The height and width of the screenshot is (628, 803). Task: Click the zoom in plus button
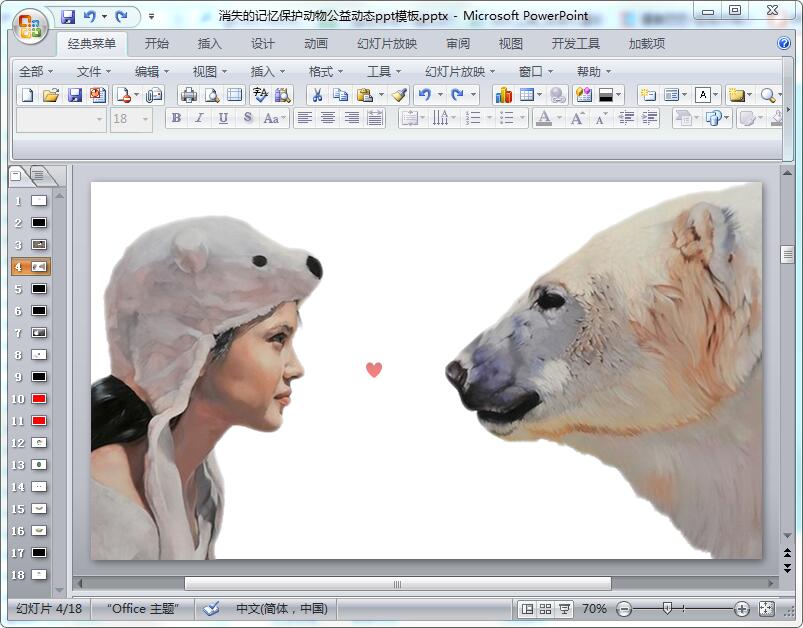point(742,609)
